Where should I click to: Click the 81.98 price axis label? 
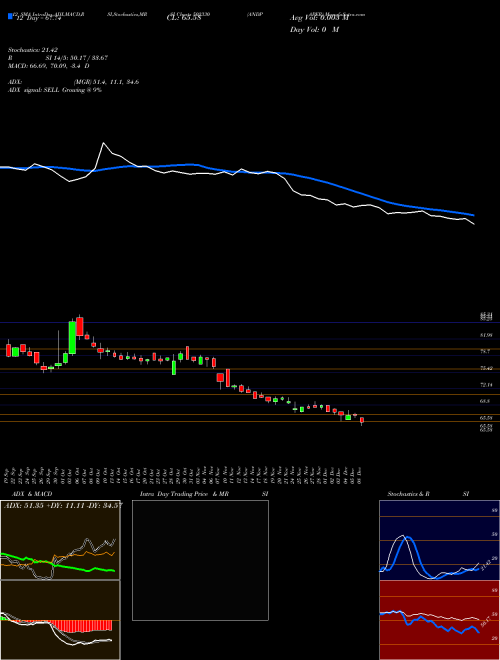point(486,335)
